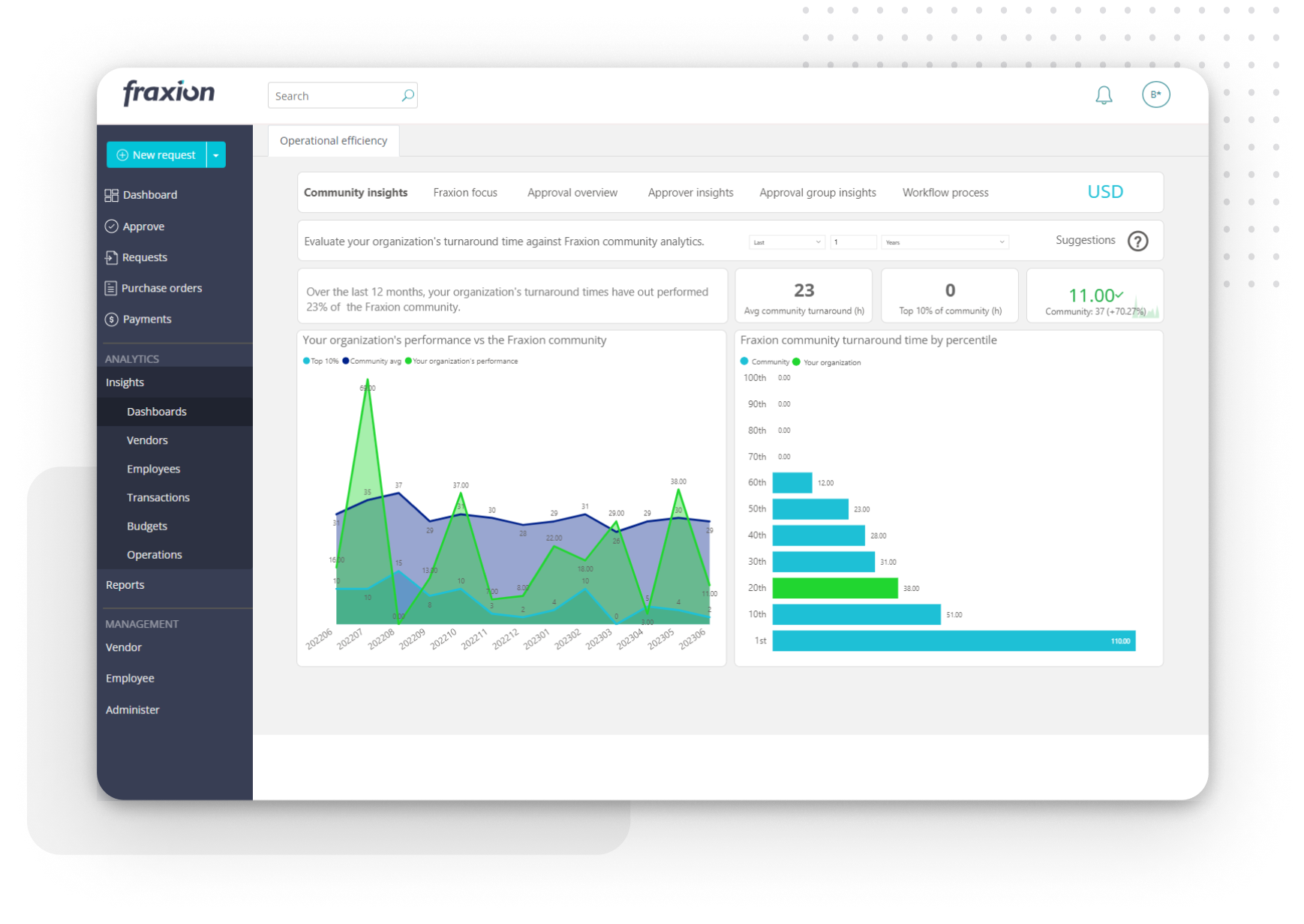Select the Dashboard icon in the sidebar
The image size is (1304, 924).
pyautogui.click(x=112, y=194)
